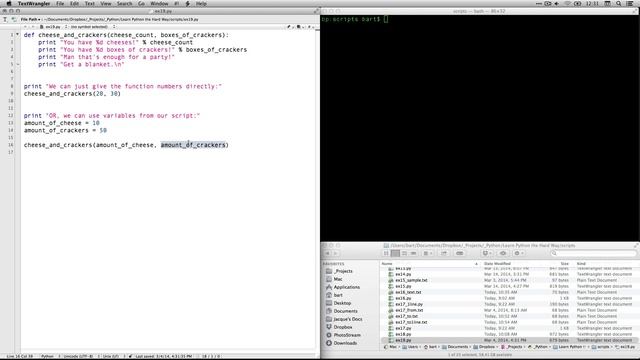Open the File menu
This screenshot has width=640, height=360.
(x=60, y=3)
